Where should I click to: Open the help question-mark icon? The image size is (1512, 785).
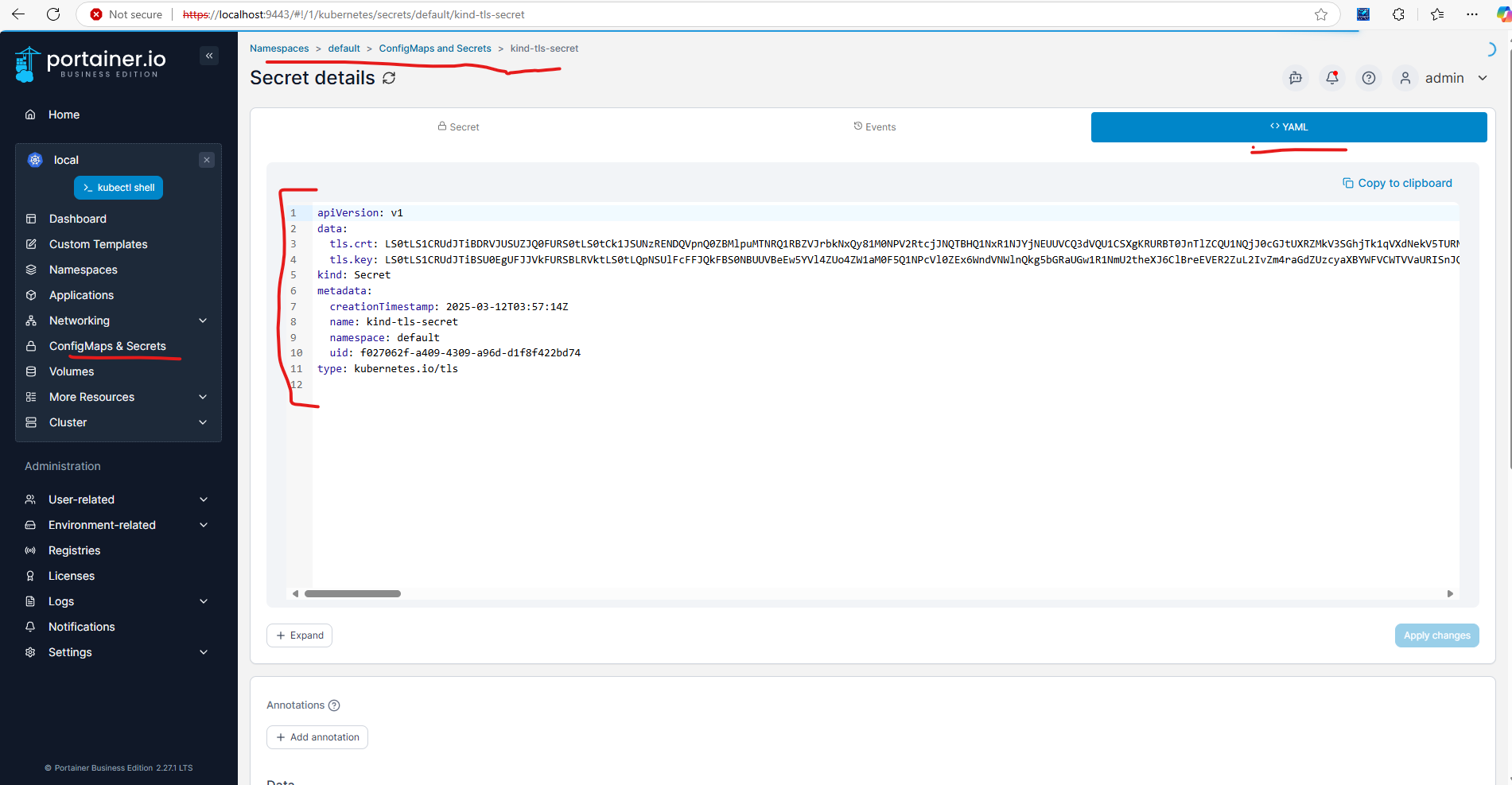[x=1369, y=78]
